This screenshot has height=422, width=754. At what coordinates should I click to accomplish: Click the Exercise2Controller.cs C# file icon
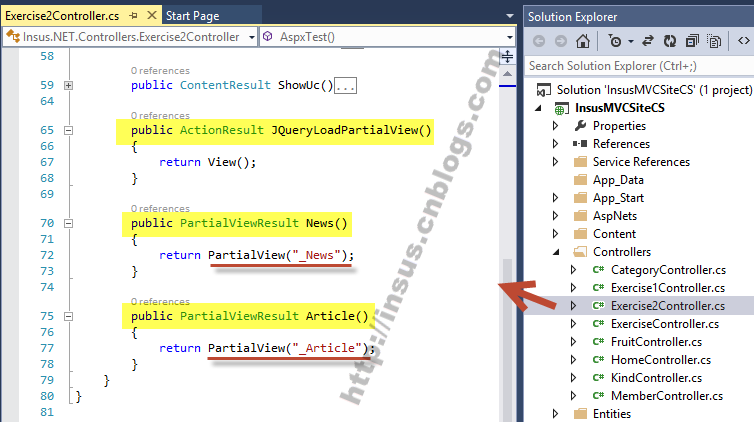click(598, 306)
